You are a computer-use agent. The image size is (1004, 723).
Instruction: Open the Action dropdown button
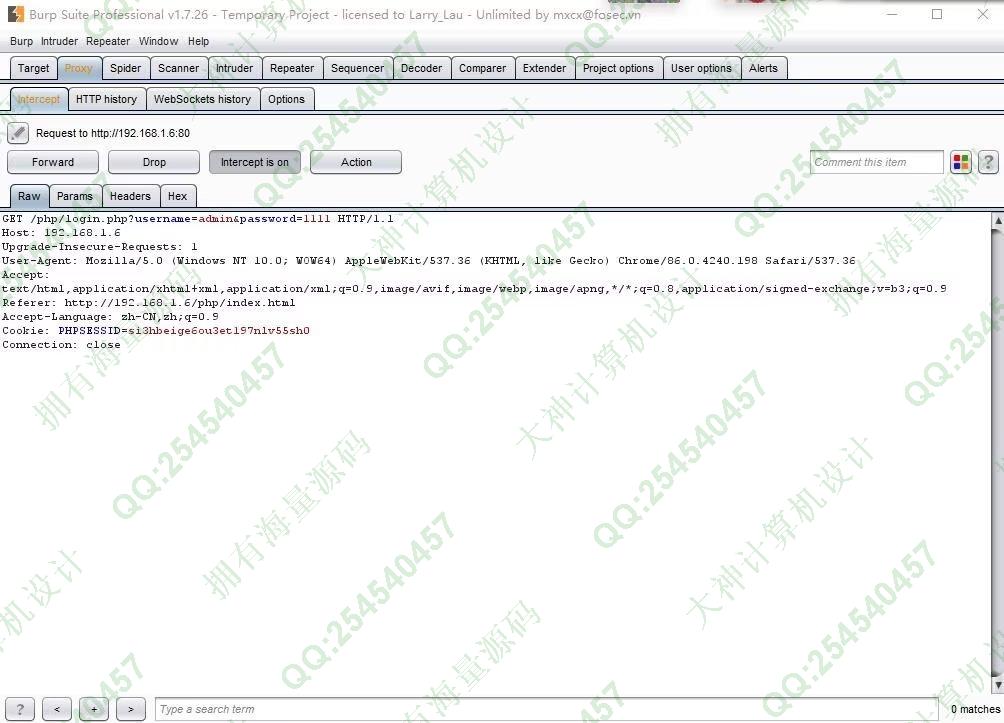coord(356,162)
